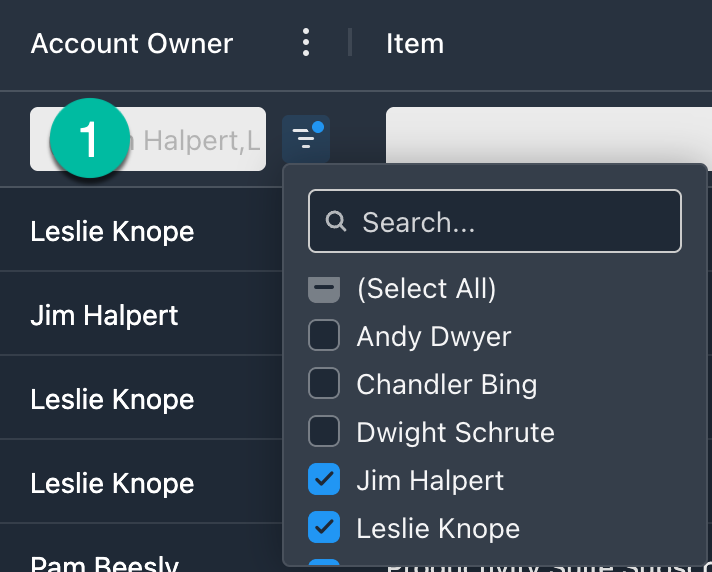
Task: Click the Andy Dwyer label in list
Action: click(x=434, y=336)
